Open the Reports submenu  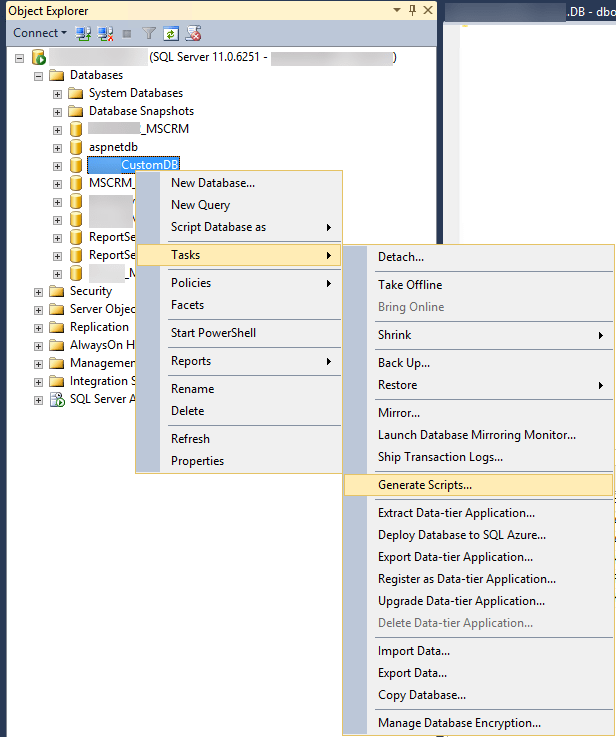pos(239,361)
